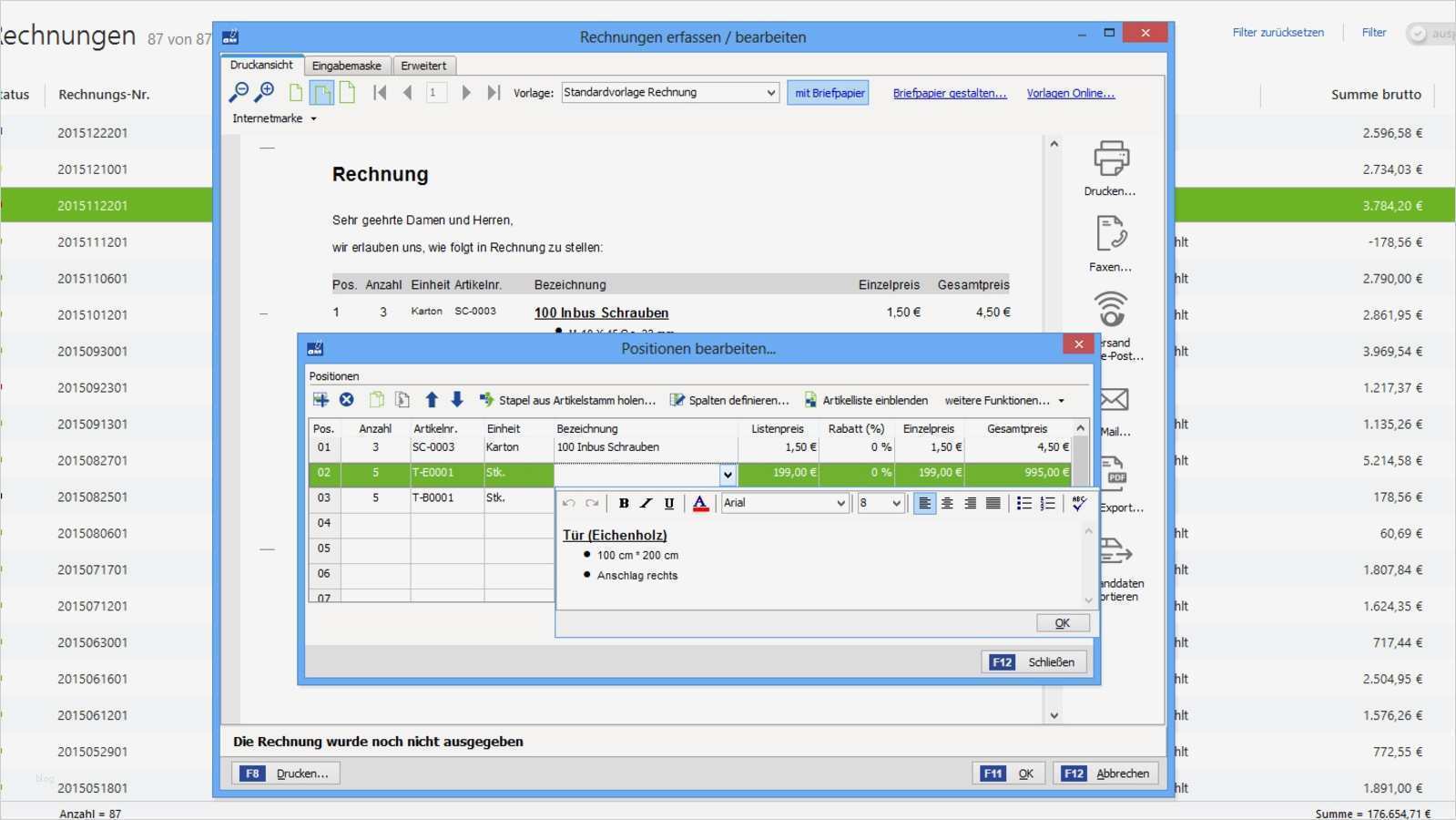
Task: Click the 'Briefpapier gestalten...' link
Action: [950, 93]
